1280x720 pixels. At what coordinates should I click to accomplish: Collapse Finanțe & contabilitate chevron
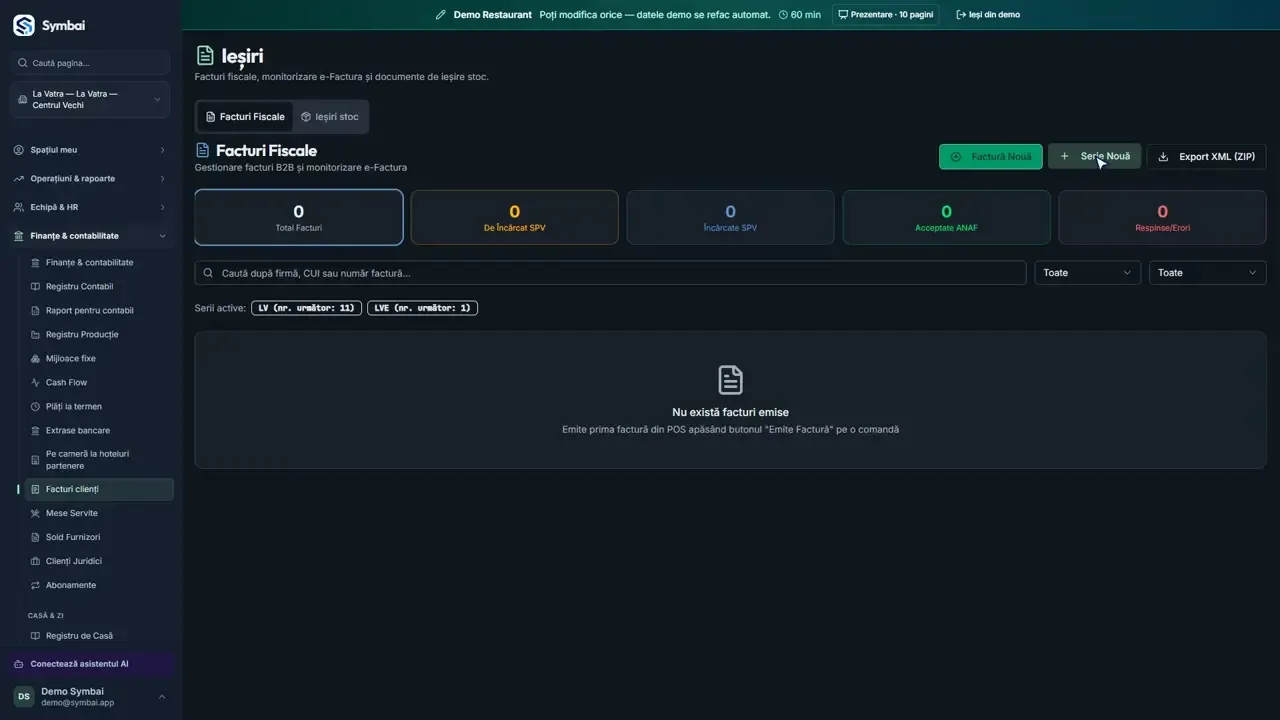[x=162, y=236]
